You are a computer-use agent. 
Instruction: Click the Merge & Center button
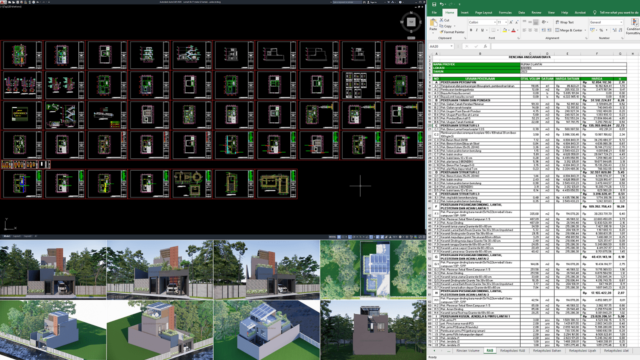(x=569, y=30)
